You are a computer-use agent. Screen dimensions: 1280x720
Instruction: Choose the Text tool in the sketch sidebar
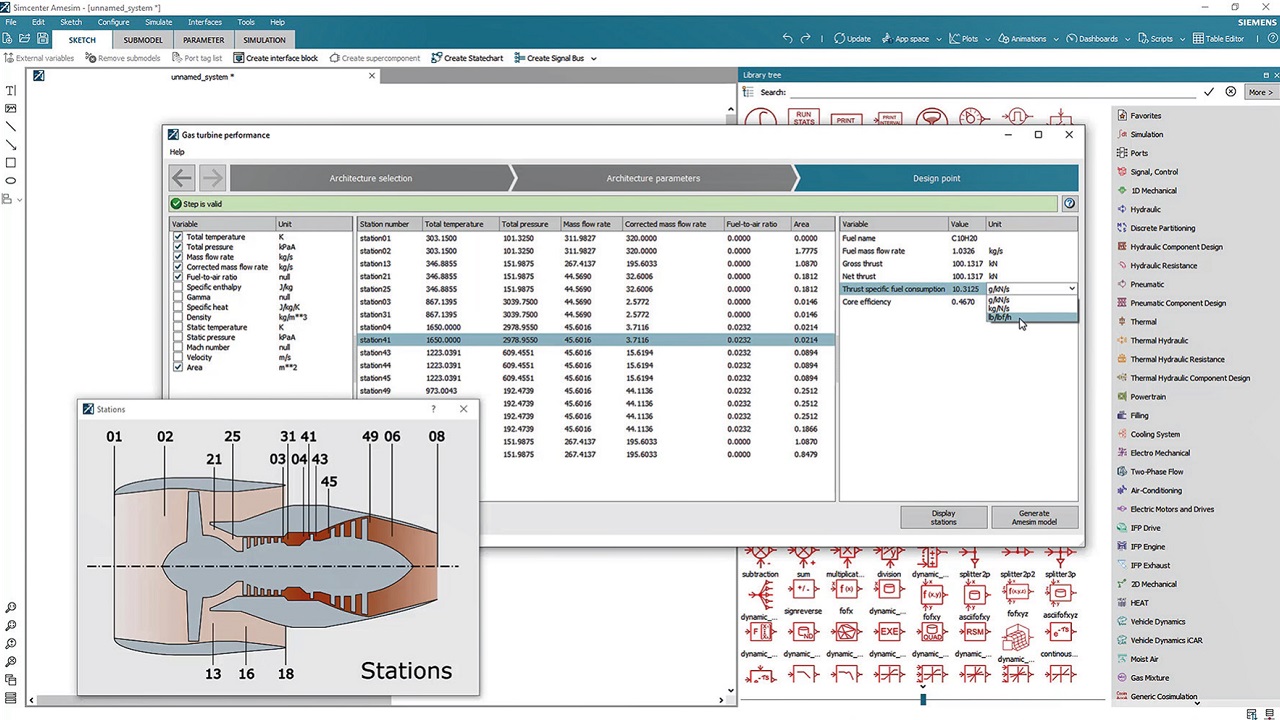click(x=11, y=90)
